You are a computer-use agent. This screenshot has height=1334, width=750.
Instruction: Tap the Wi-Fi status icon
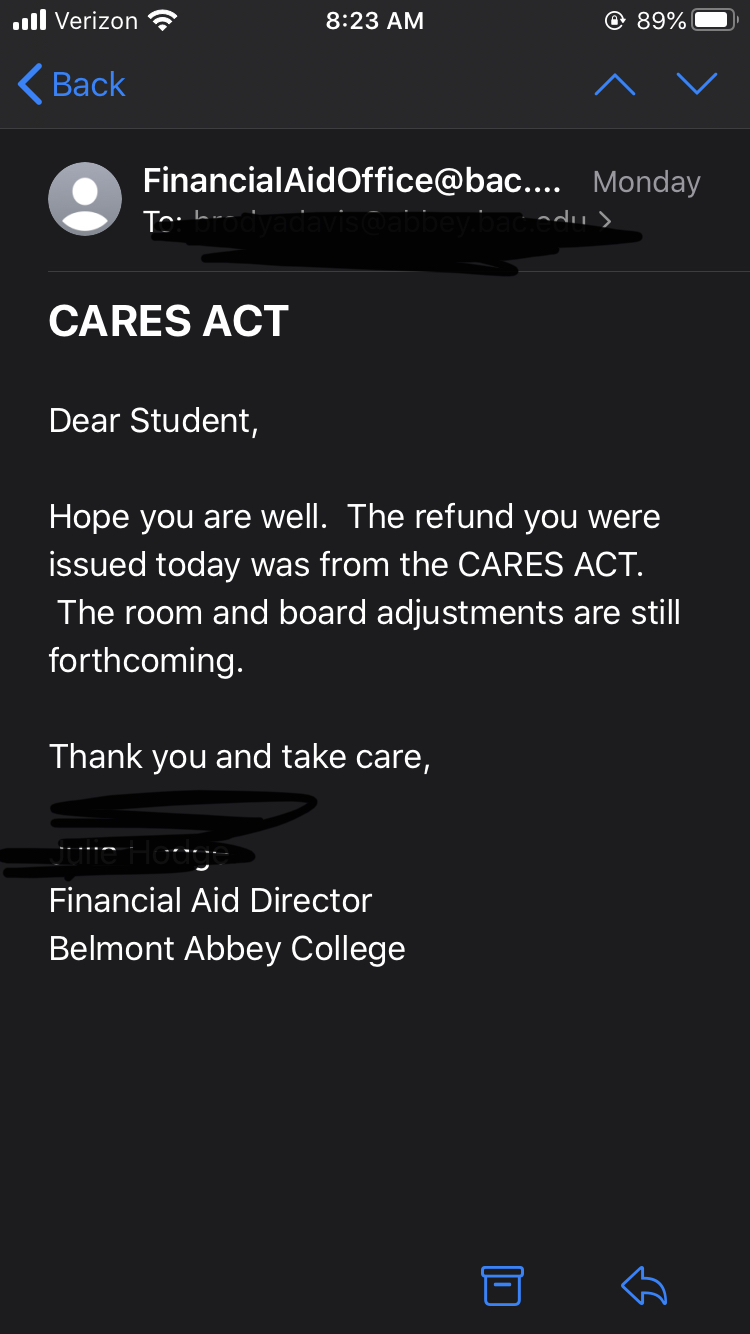pyautogui.click(x=161, y=21)
